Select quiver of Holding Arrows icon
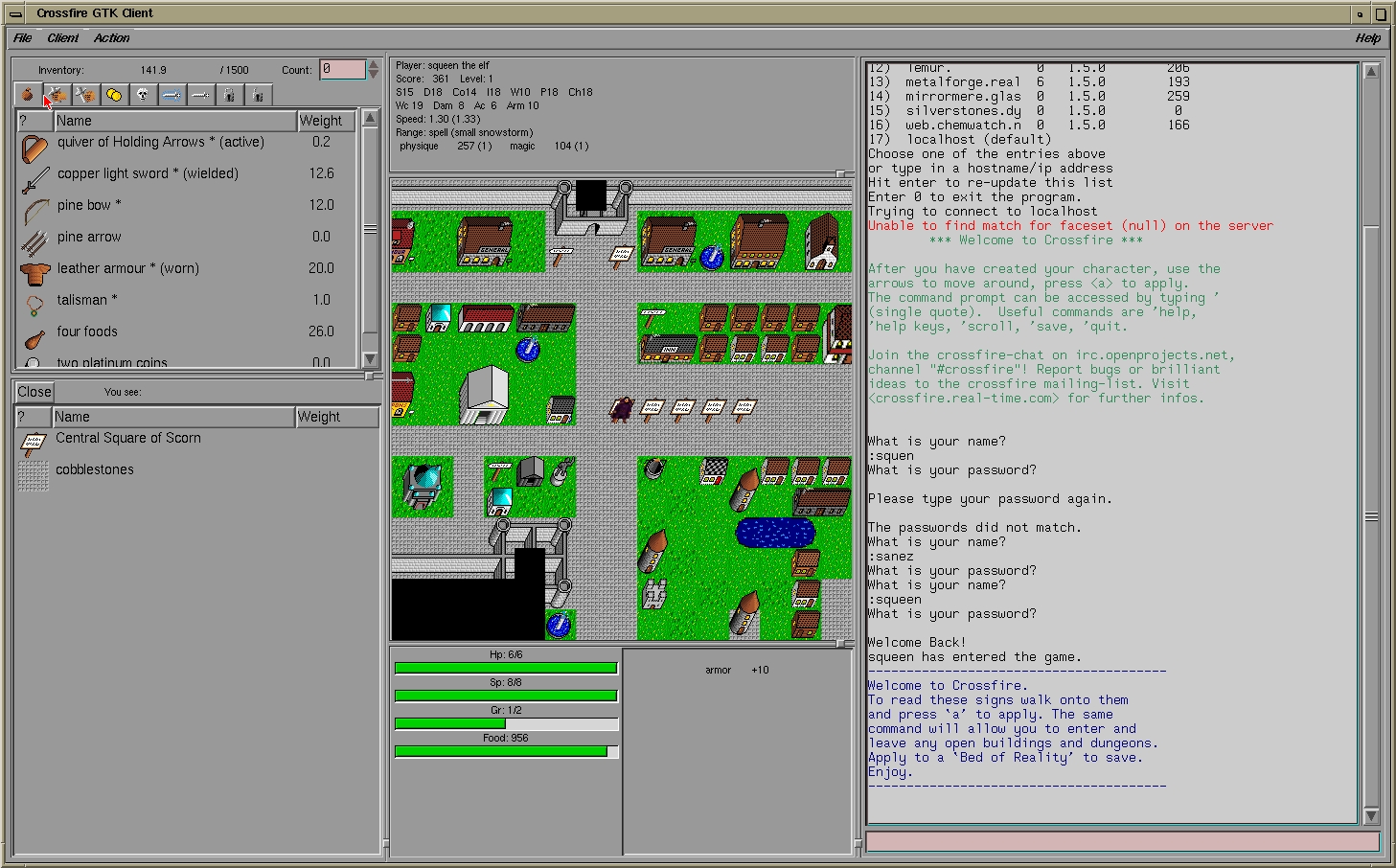 click(x=34, y=148)
